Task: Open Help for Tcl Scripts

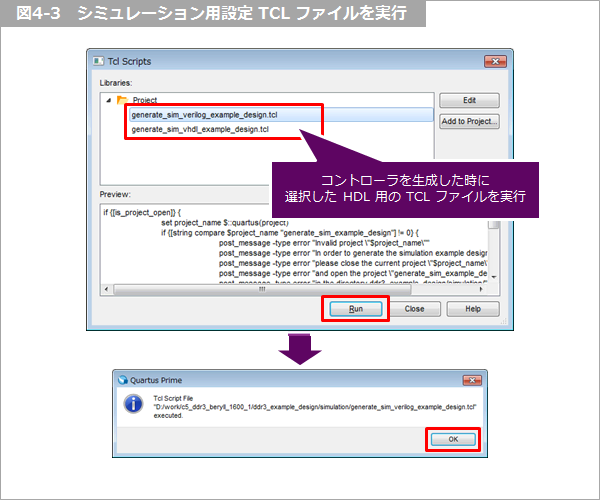Action: pos(473,309)
